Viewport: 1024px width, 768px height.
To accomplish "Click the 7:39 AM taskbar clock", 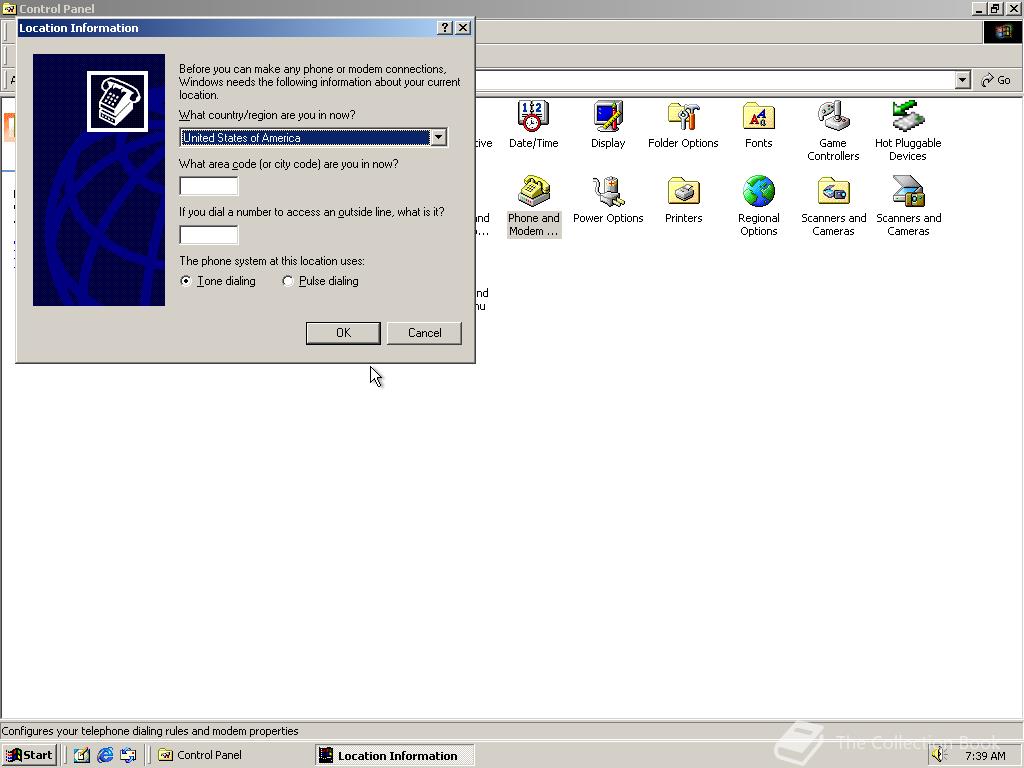I will (x=985, y=756).
